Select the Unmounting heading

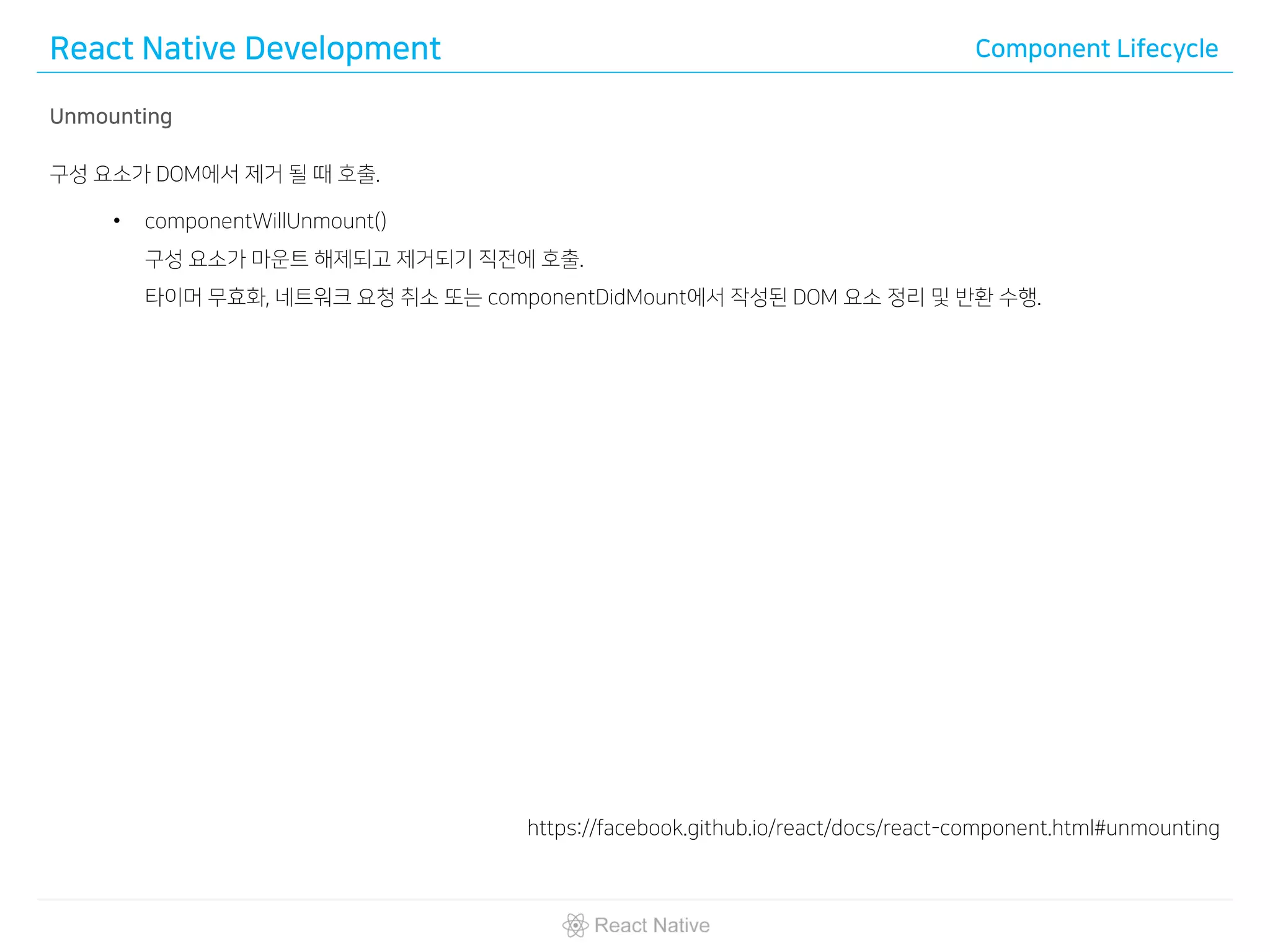(111, 117)
